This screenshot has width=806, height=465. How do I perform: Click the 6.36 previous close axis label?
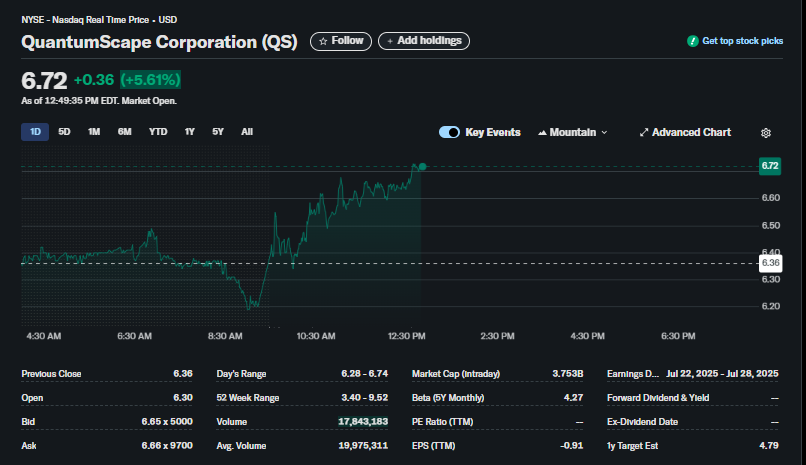pyautogui.click(x=770, y=263)
